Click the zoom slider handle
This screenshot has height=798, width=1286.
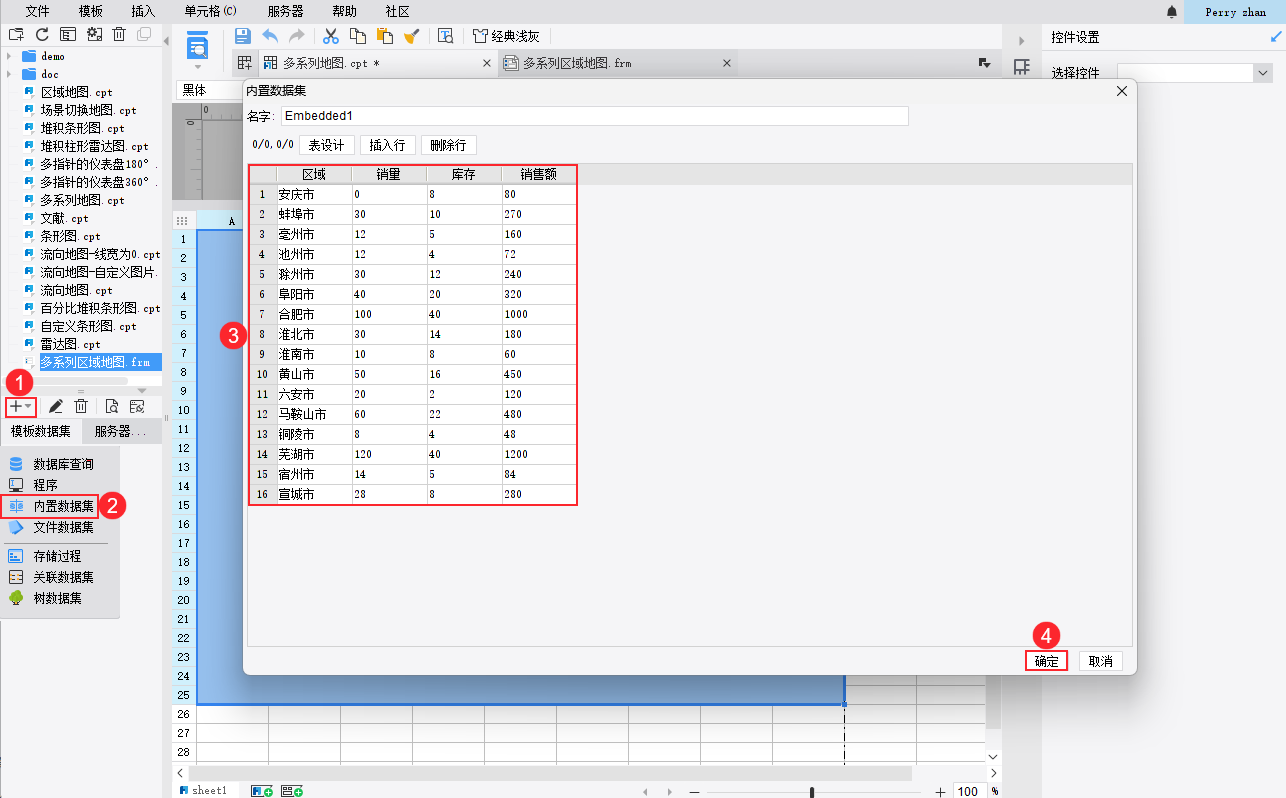(812, 792)
